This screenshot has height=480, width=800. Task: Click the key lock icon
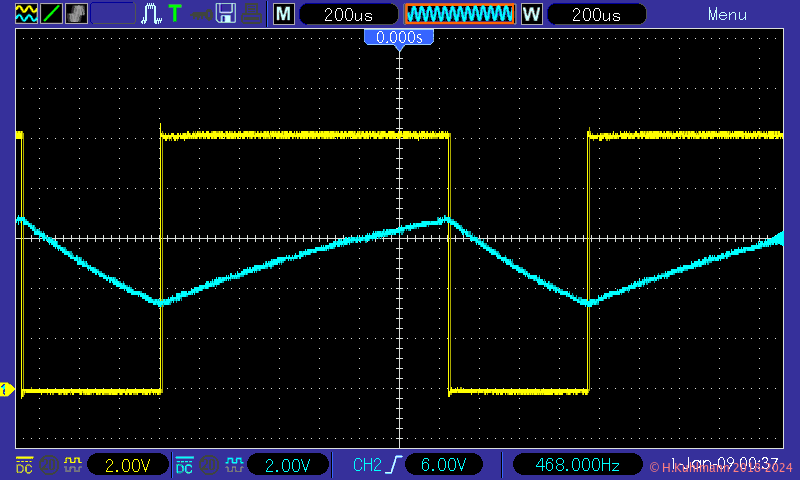pos(201,14)
